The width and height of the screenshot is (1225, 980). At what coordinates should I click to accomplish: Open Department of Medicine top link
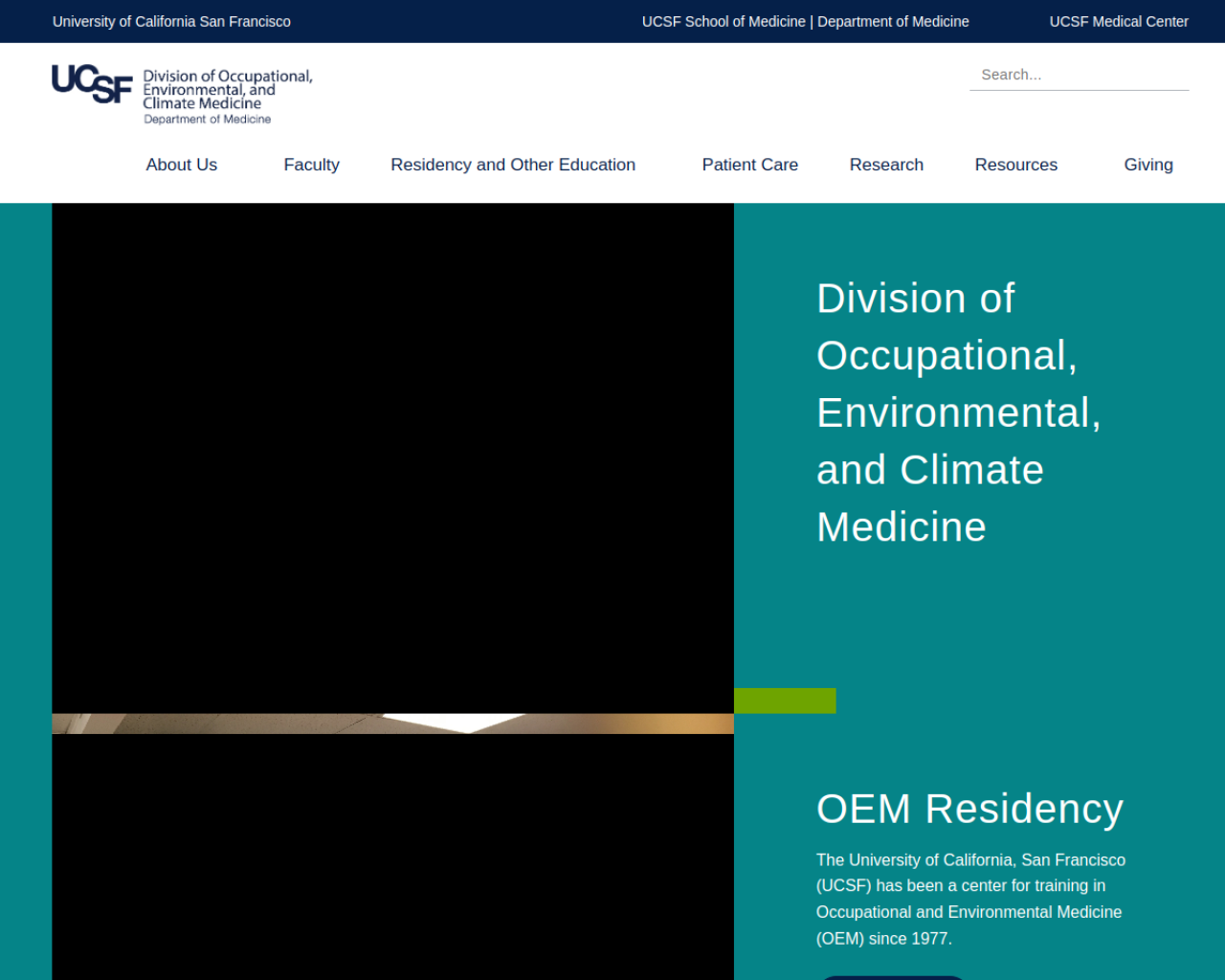[893, 21]
